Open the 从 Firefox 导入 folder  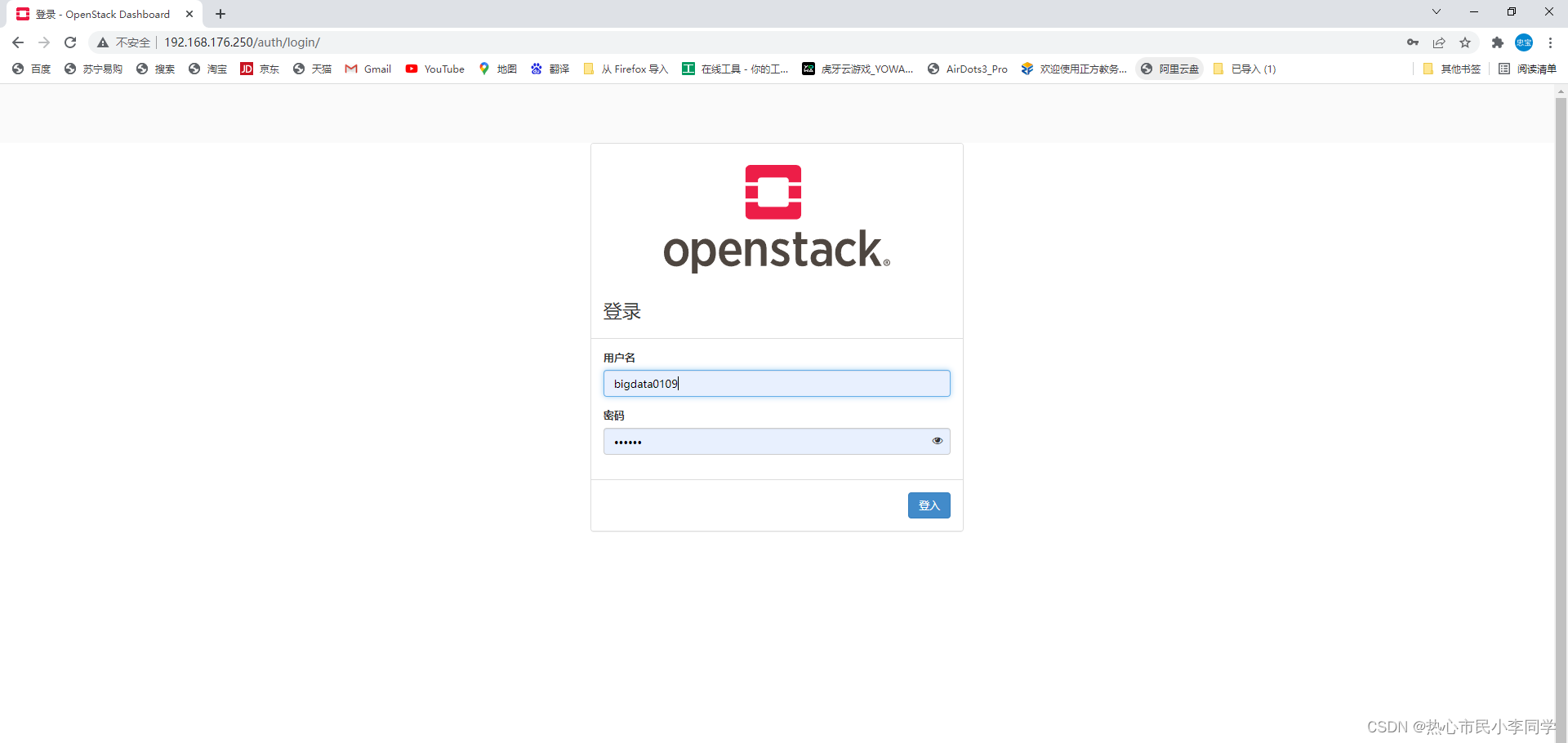tap(626, 69)
